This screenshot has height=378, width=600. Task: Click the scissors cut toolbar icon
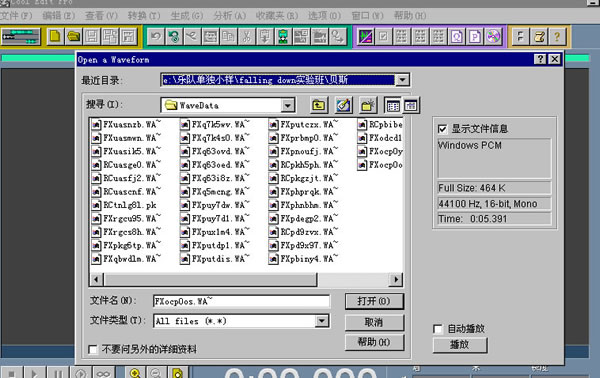tap(247, 37)
